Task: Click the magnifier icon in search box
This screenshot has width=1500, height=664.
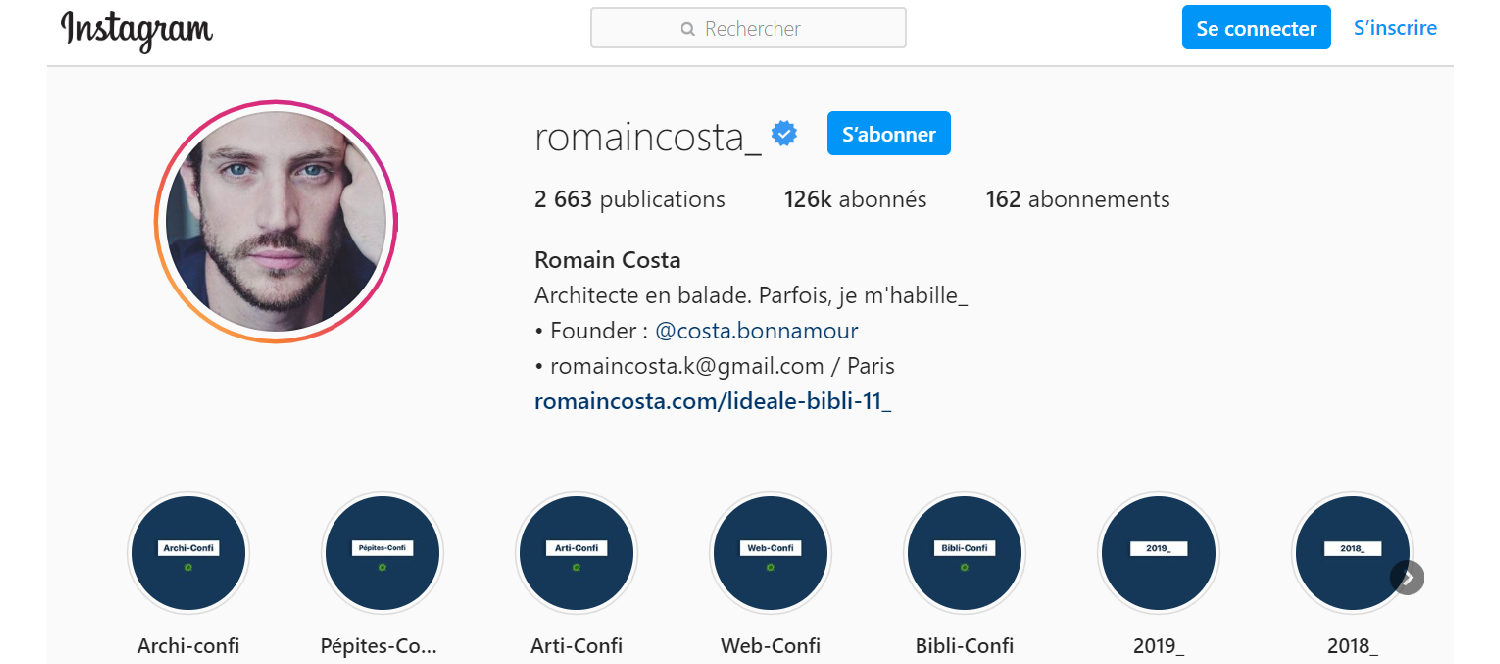Action: click(x=688, y=29)
